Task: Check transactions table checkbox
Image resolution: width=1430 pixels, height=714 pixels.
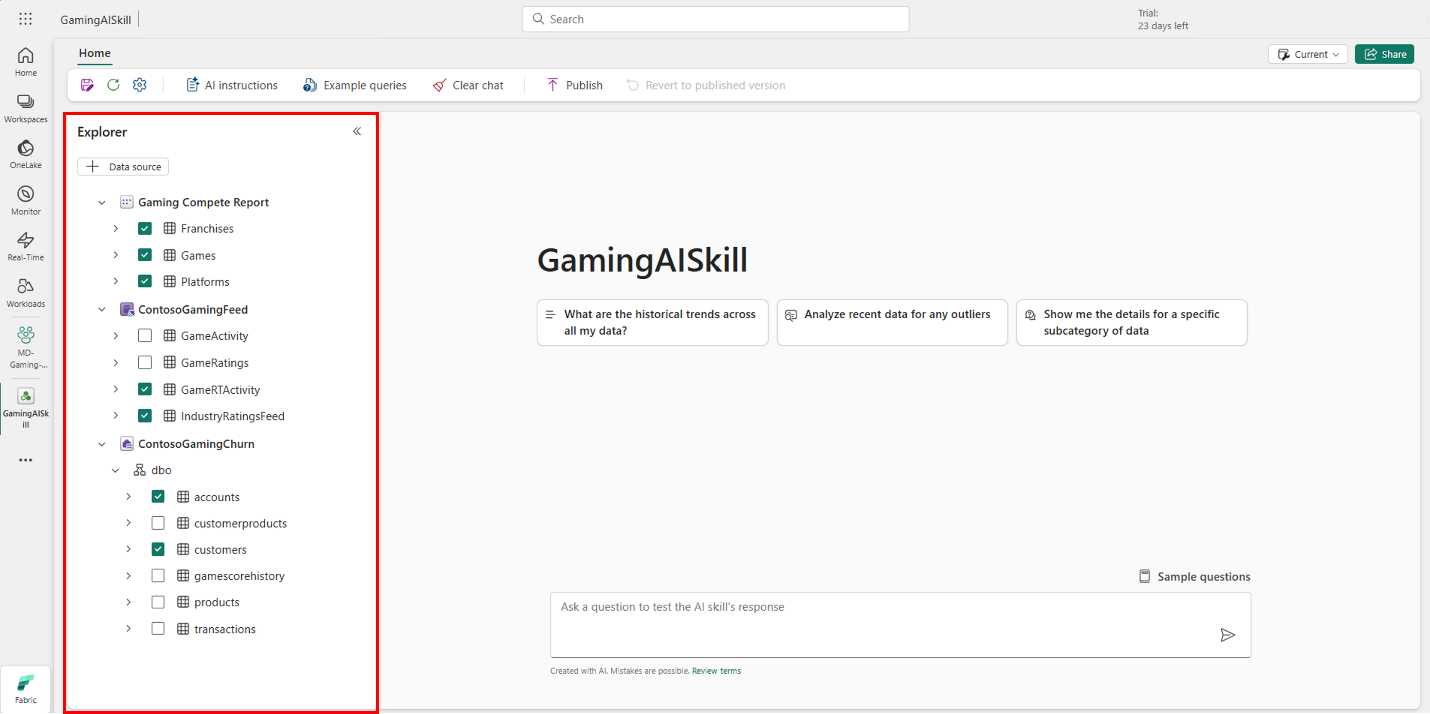Action: tap(158, 629)
